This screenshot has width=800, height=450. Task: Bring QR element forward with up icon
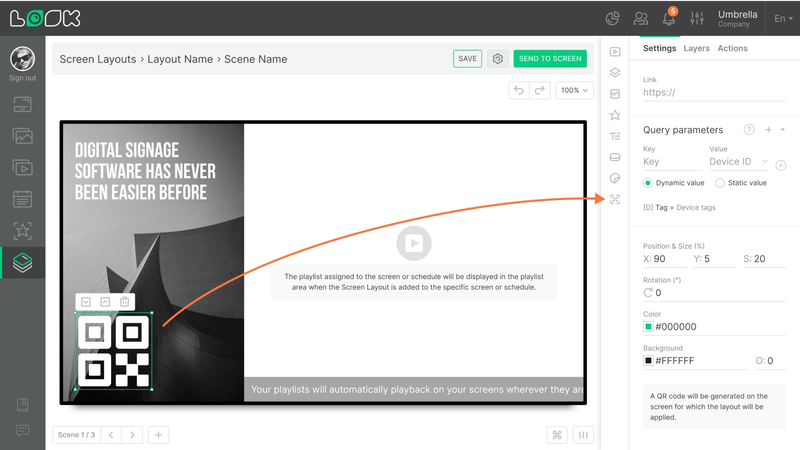pyautogui.click(x=105, y=302)
